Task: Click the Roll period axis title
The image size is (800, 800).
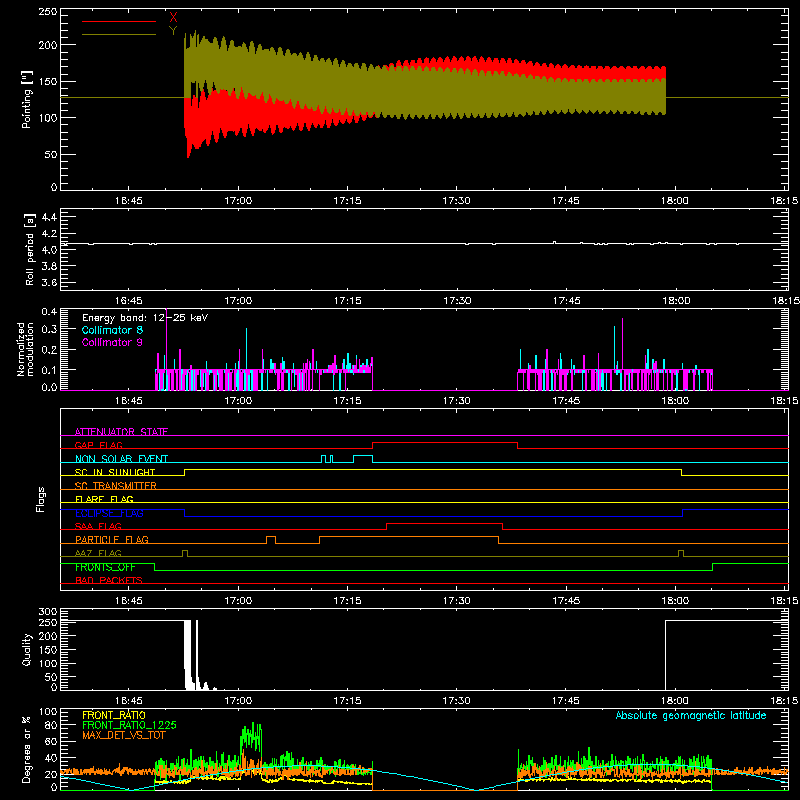Action: click(30, 250)
